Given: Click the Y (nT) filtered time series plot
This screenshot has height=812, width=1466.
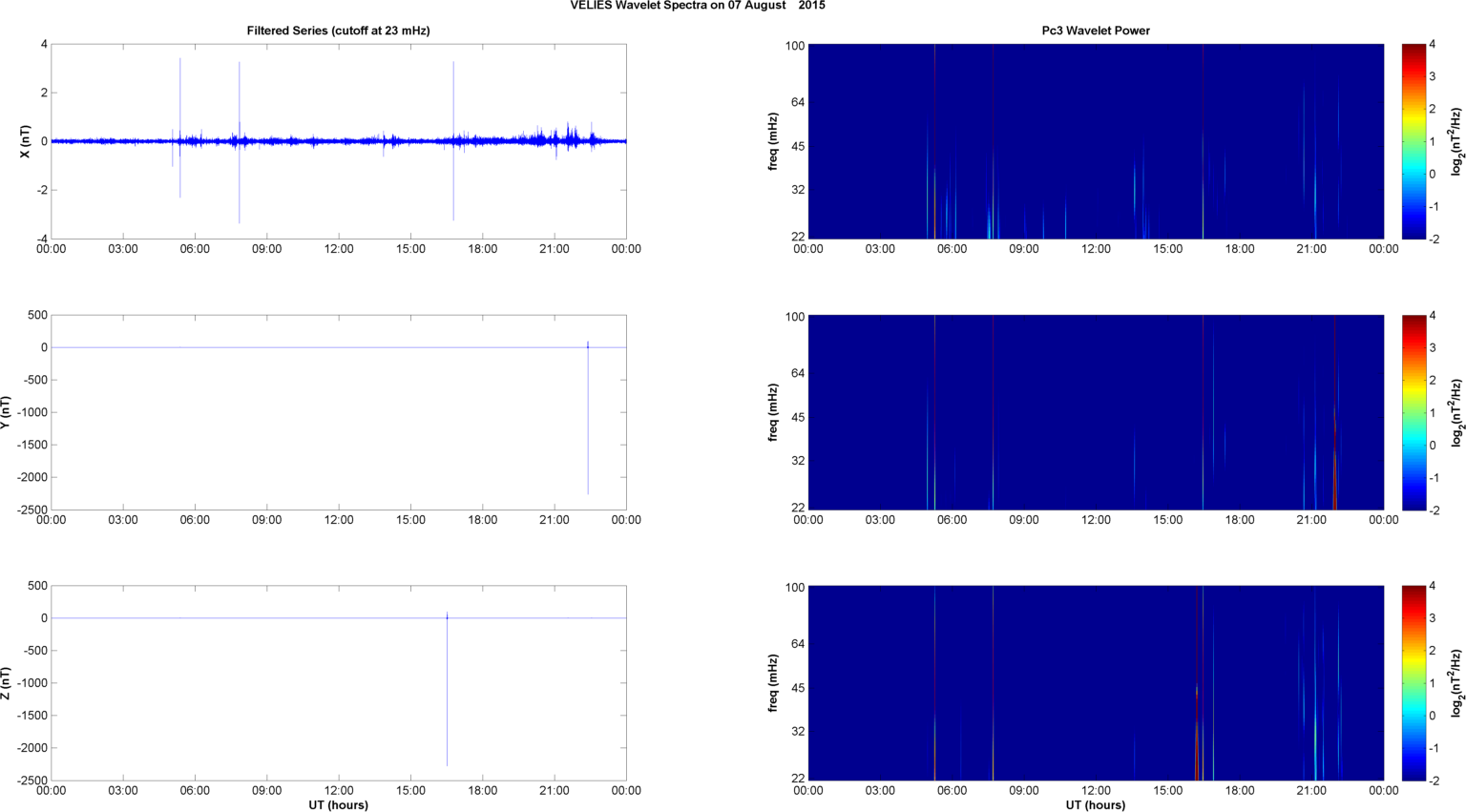Looking at the screenshot, I should tap(339, 412).
